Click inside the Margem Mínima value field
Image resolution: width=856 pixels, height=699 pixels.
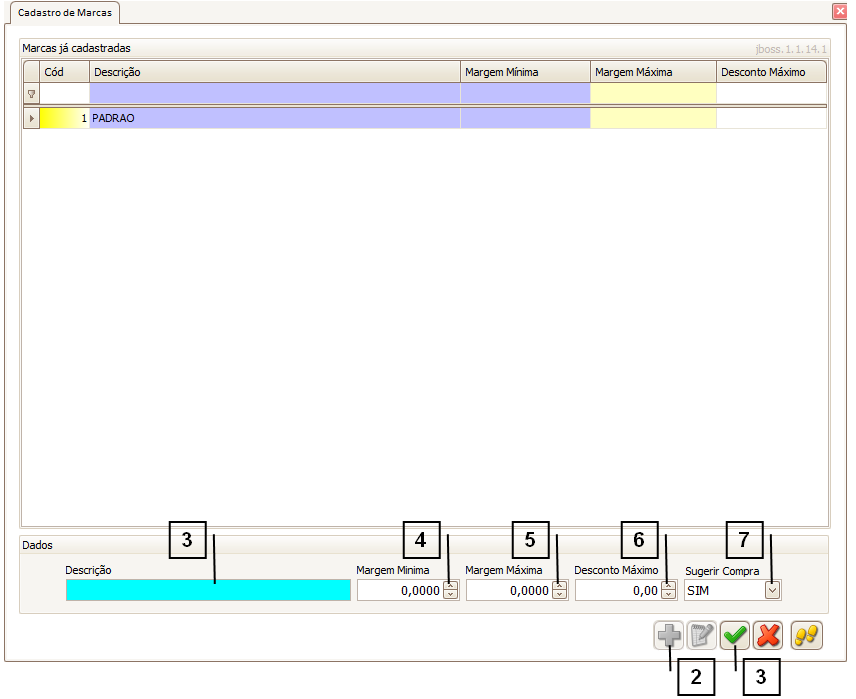click(400, 591)
